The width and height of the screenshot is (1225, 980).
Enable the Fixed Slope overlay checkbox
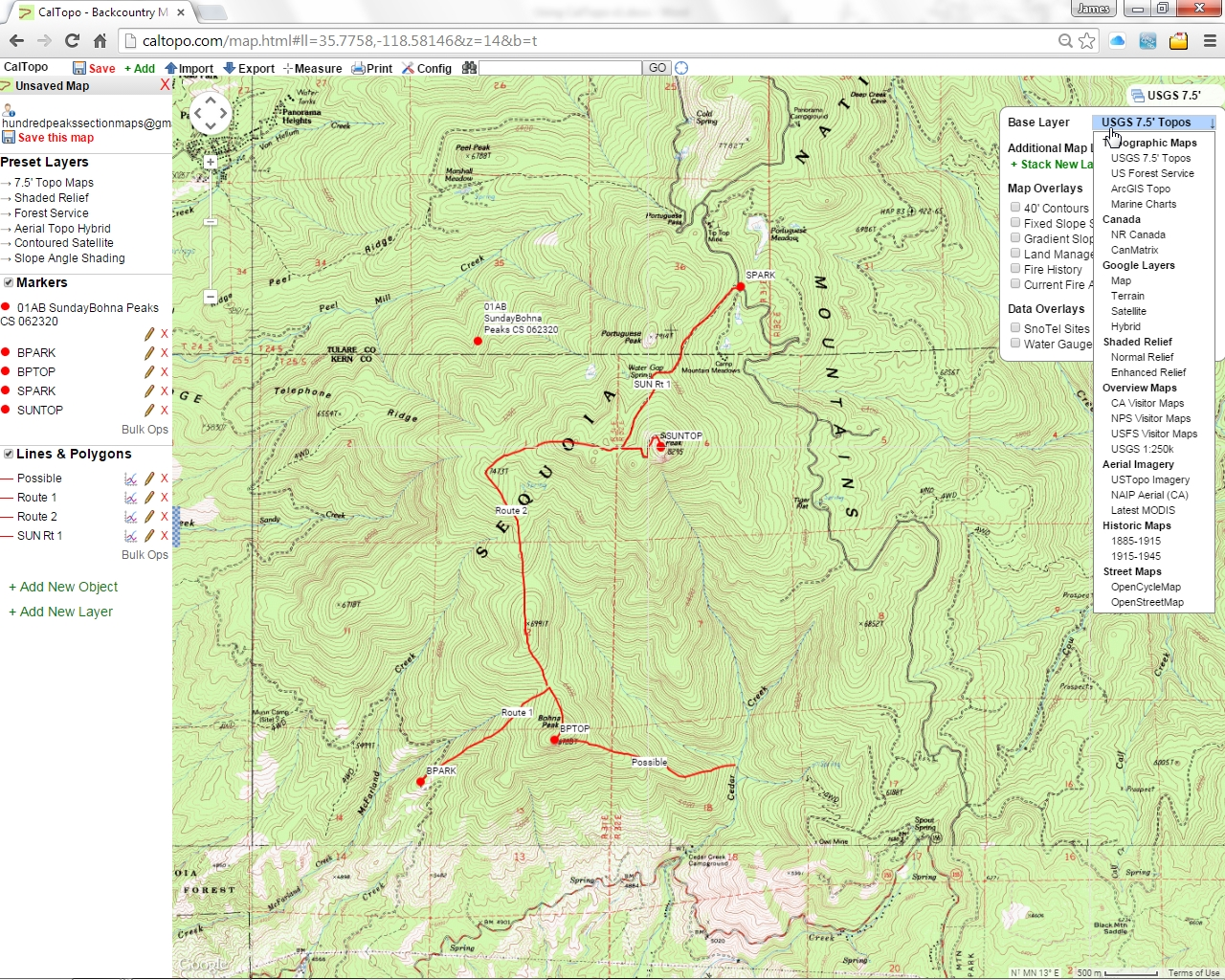click(x=1015, y=222)
